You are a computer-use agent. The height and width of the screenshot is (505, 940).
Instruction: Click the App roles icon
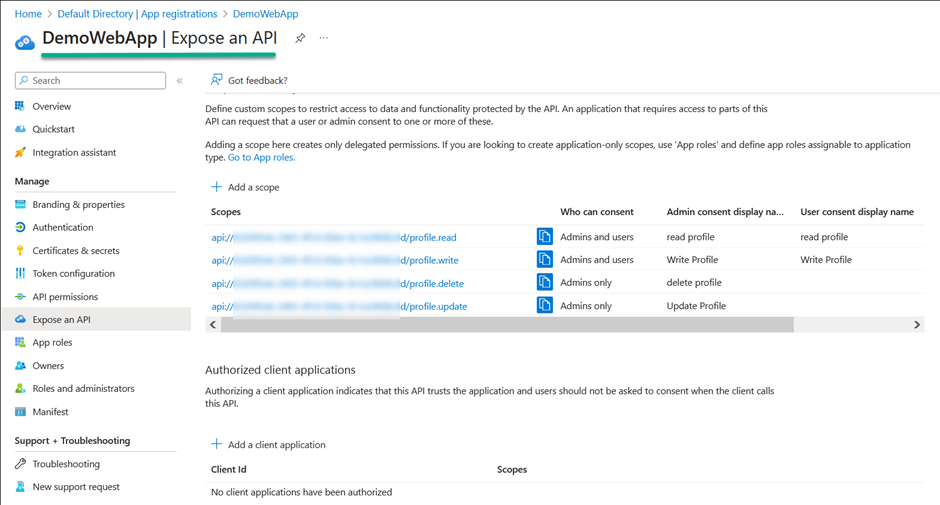pos(20,342)
